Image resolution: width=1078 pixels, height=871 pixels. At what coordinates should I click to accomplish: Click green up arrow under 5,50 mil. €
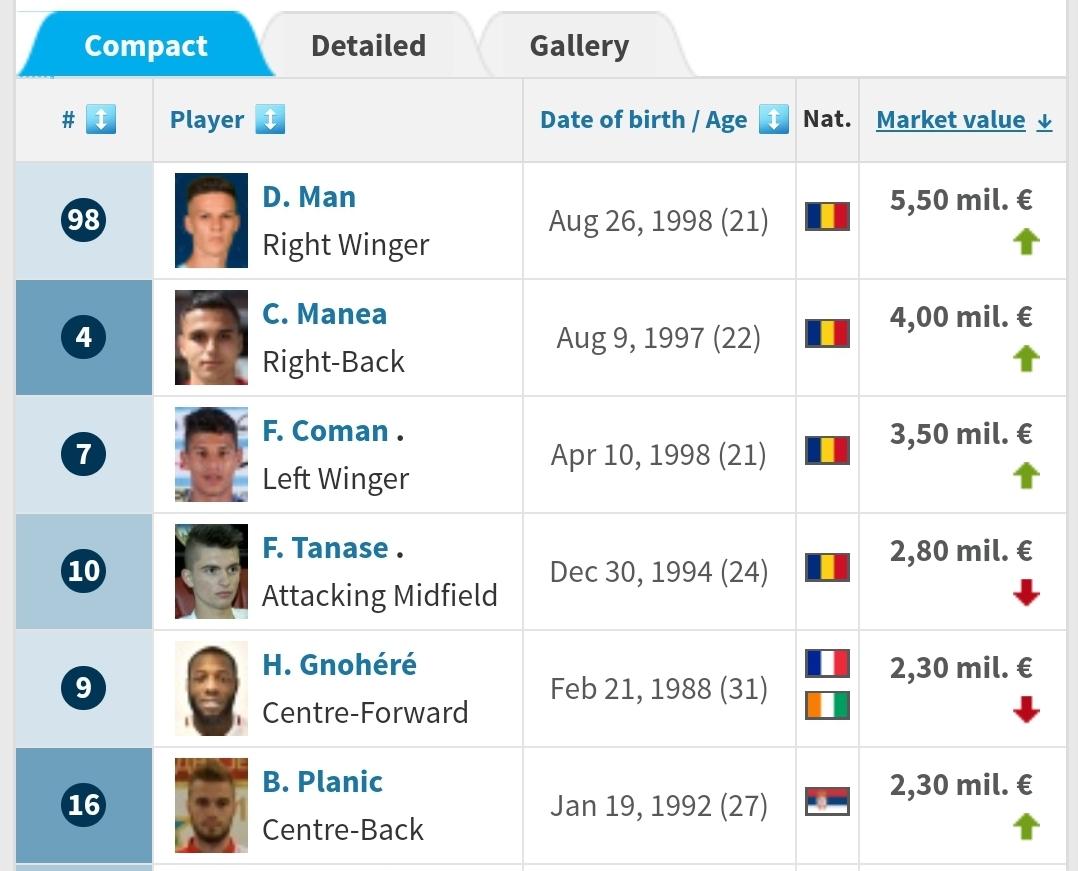tap(1026, 242)
